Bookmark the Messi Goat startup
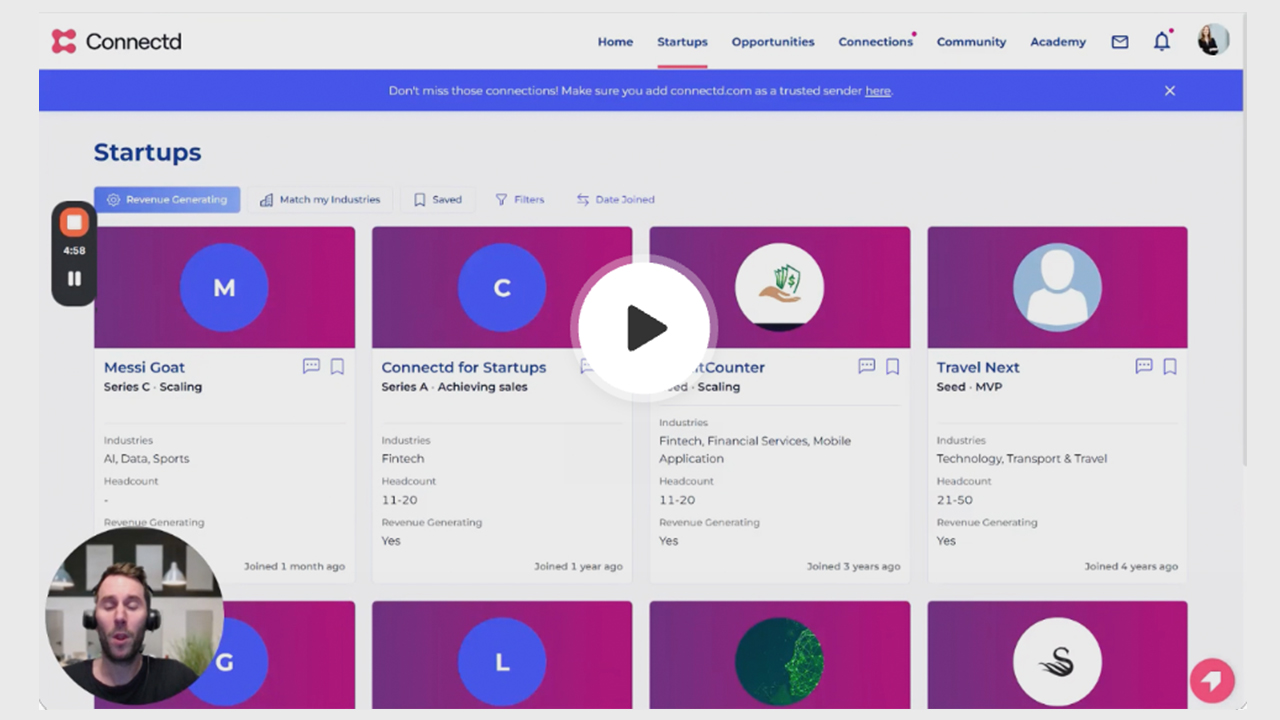Viewport: 1280px width, 720px height. click(x=337, y=366)
